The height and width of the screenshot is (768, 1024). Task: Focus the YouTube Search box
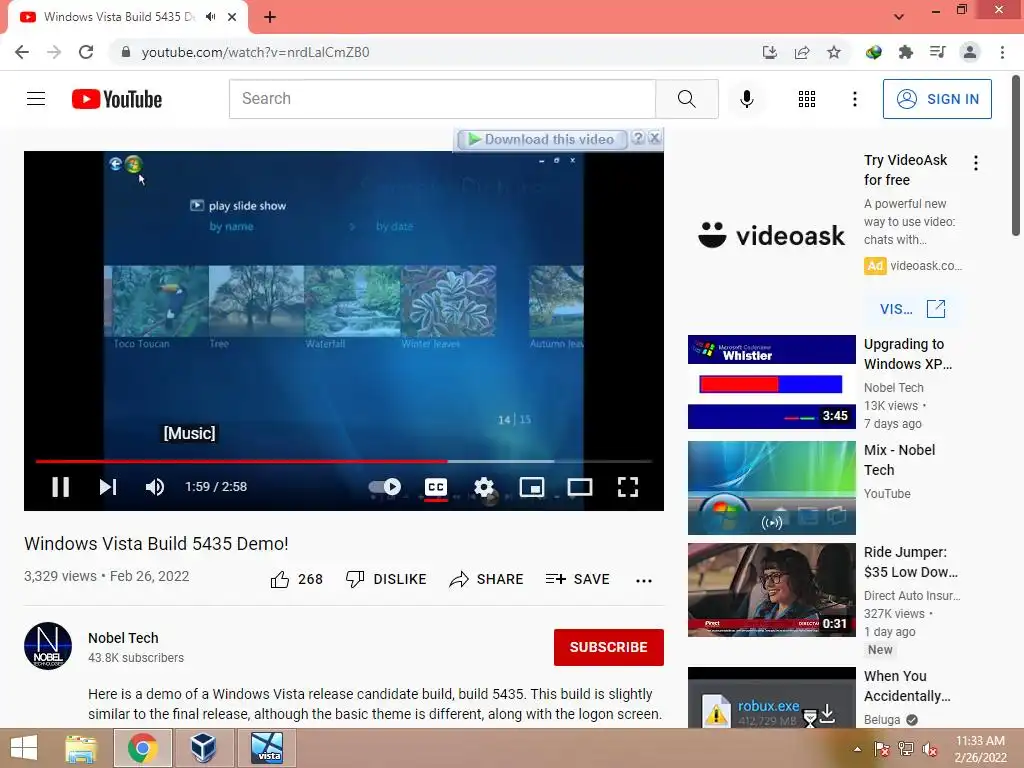click(x=442, y=99)
